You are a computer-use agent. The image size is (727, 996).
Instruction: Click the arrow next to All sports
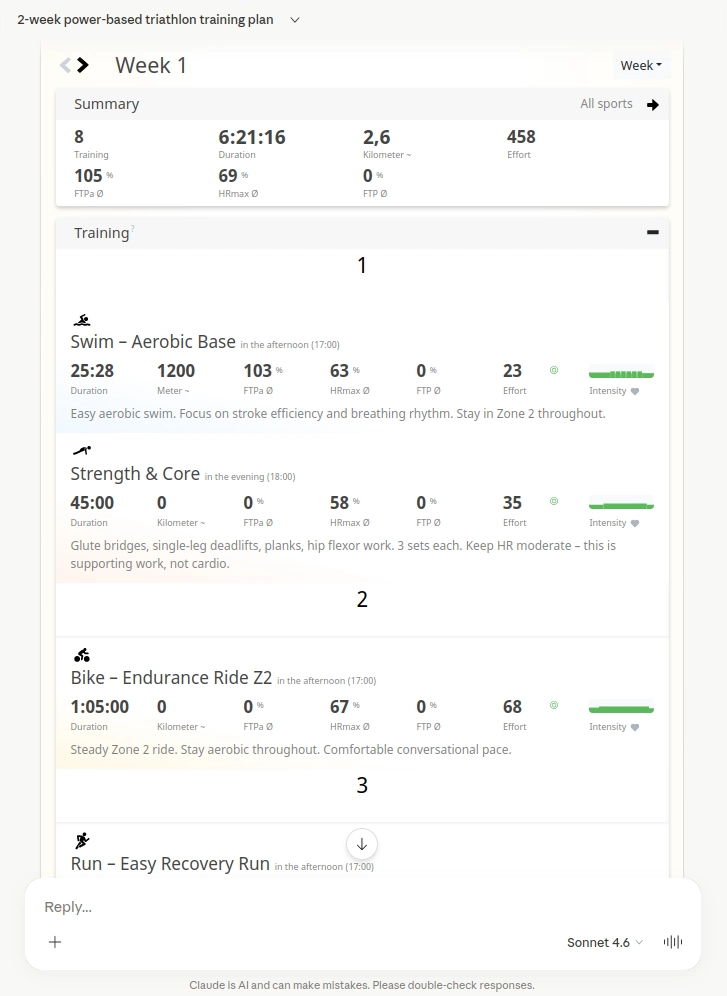pos(653,104)
